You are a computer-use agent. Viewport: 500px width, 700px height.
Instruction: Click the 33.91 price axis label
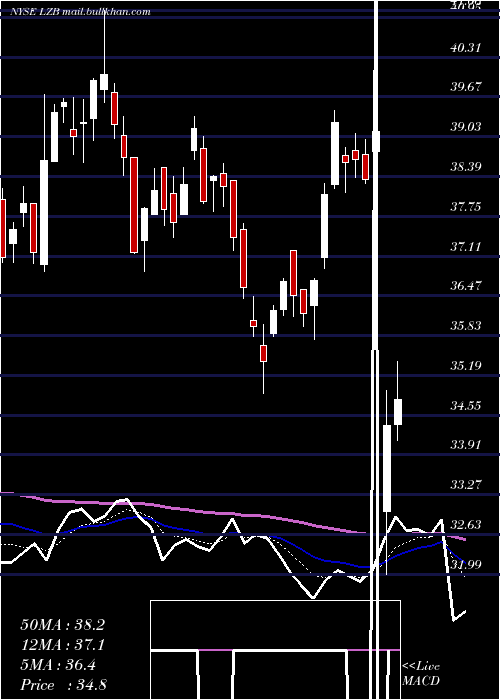tap(466, 444)
